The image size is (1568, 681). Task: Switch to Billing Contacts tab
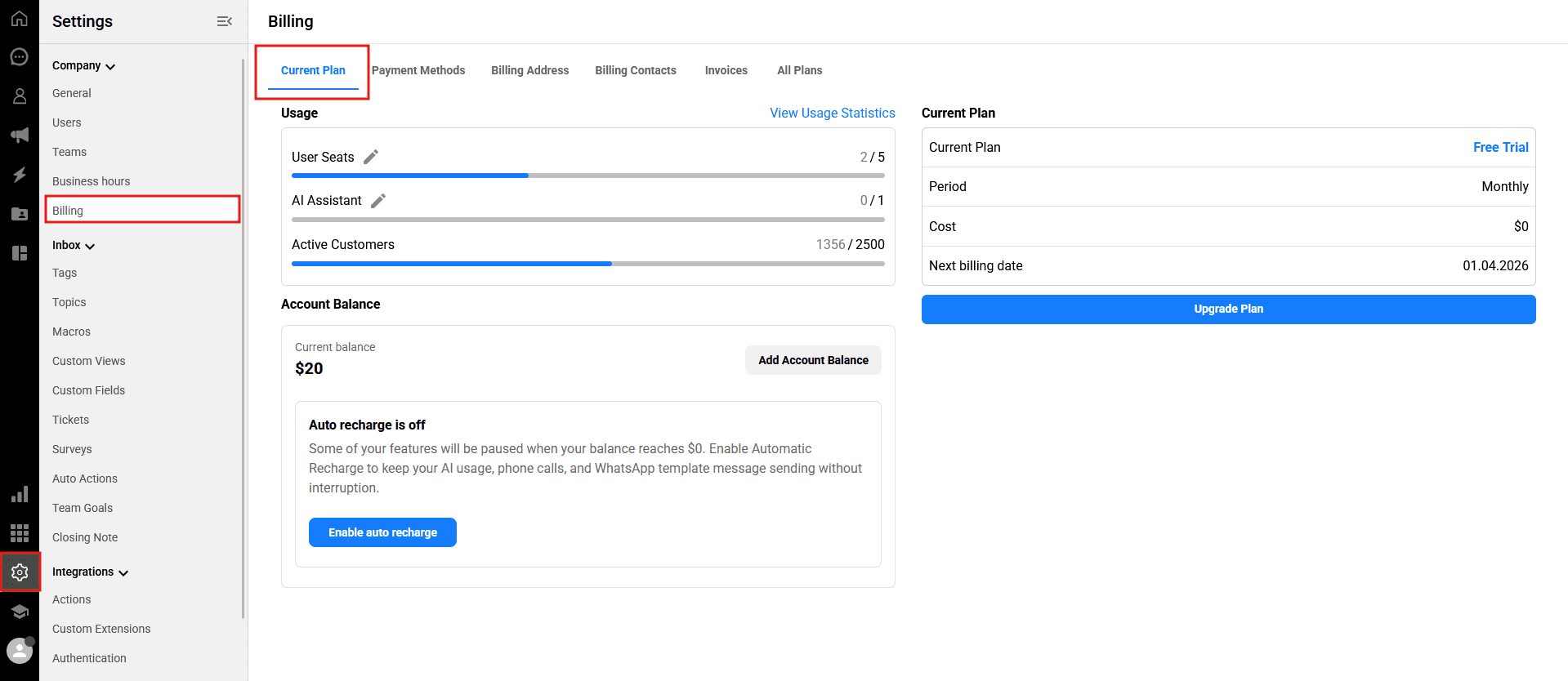point(636,70)
